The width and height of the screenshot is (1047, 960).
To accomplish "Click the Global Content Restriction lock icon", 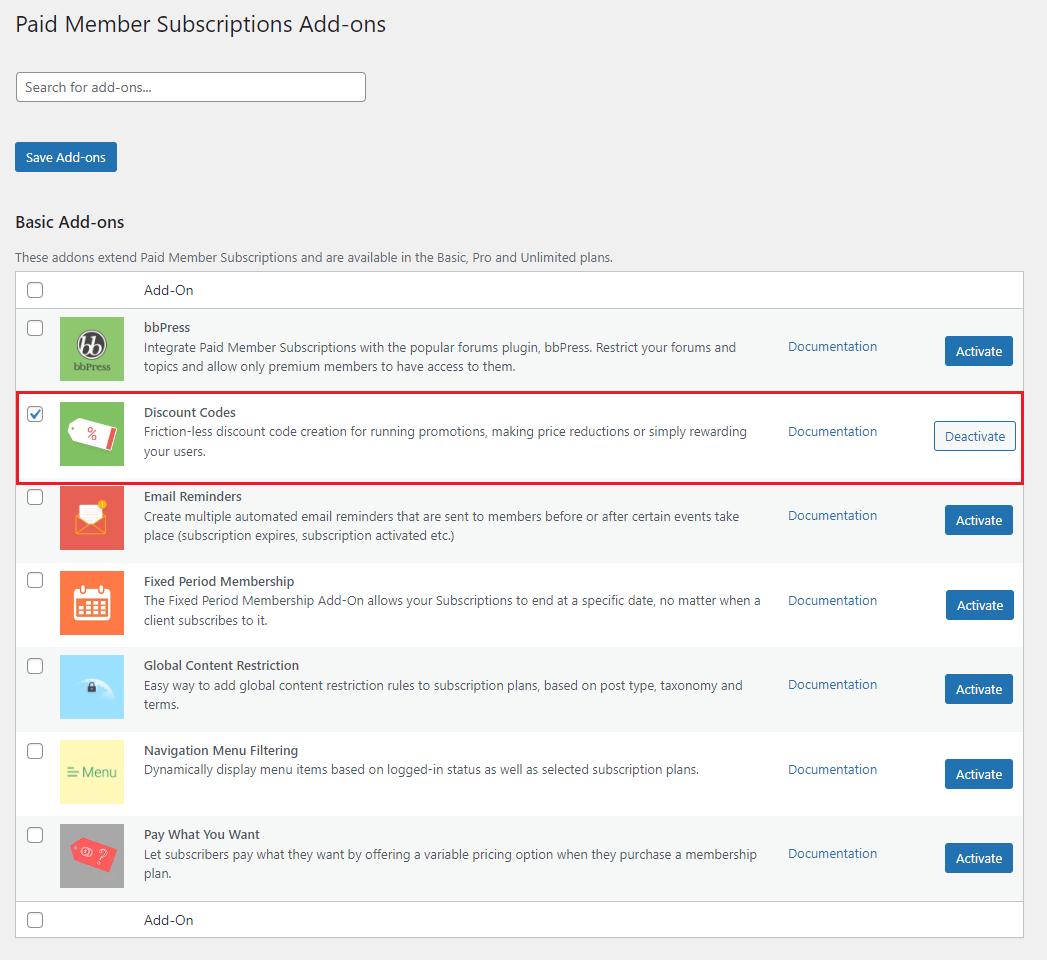I will 91,687.
